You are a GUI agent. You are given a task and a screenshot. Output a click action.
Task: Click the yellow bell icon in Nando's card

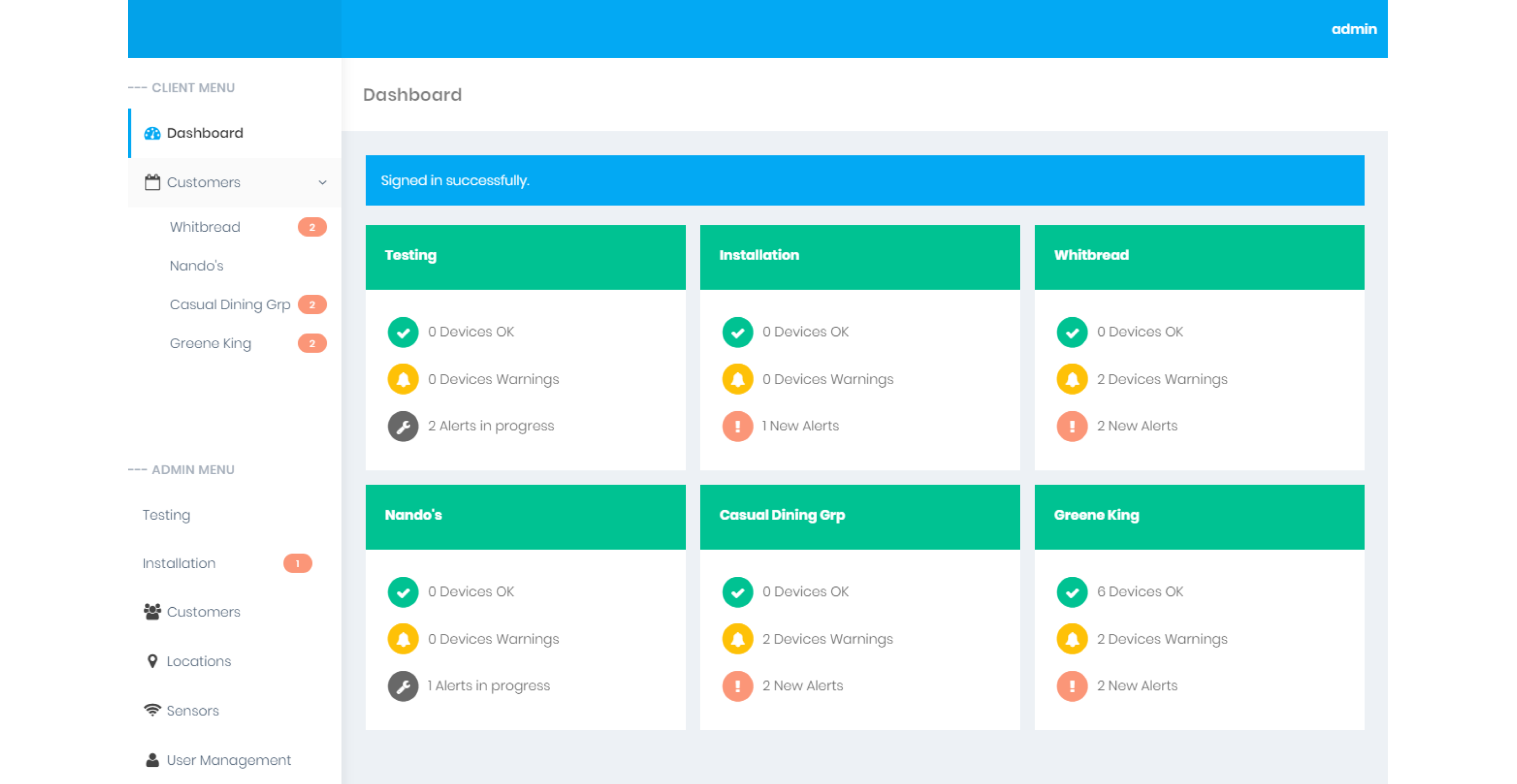pyautogui.click(x=403, y=639)
